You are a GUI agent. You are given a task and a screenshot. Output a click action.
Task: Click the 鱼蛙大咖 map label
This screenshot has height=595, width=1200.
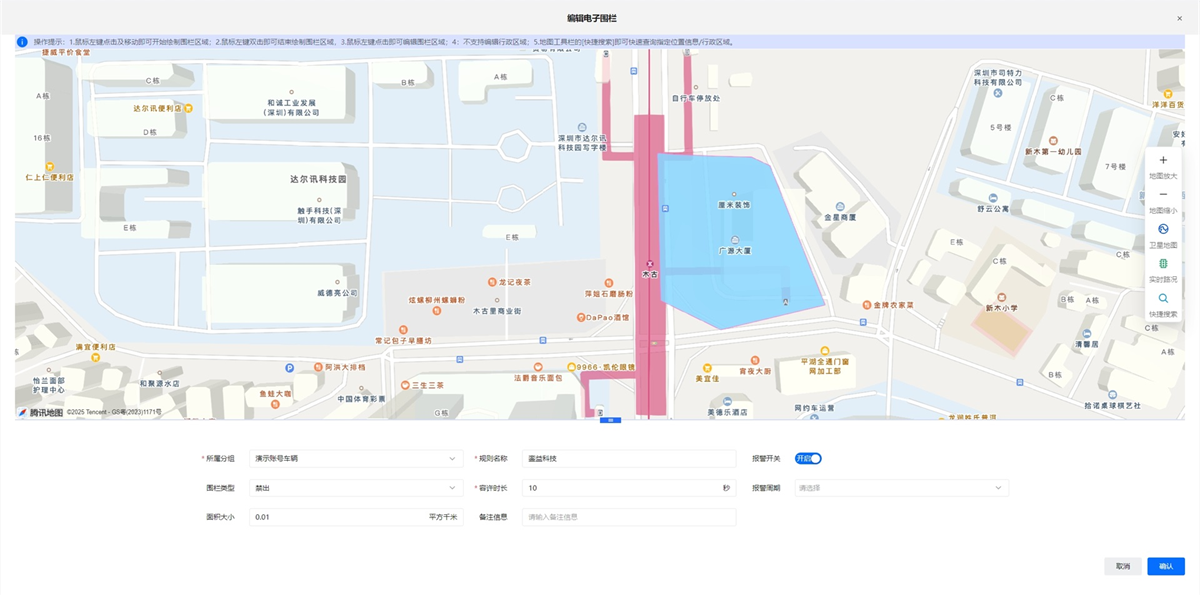pyautogui.click(x=274, y=393)
